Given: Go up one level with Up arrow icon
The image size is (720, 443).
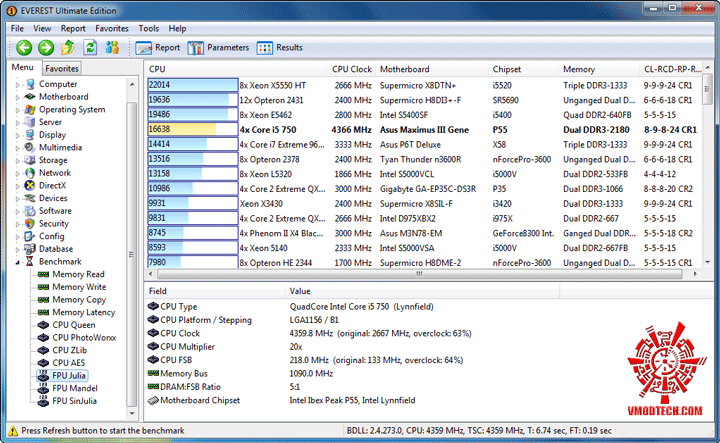Looking at the screenshot, I should pos(68,47).
